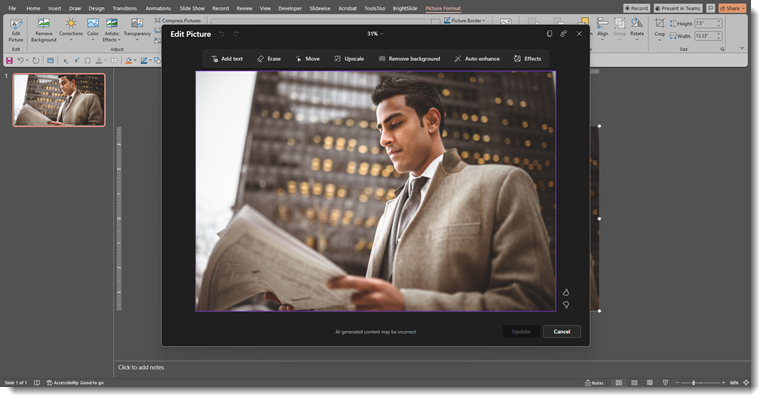Expand the 31% zoom level dropdown
Viewport: 766px width, 402px height.
(375, 34)
